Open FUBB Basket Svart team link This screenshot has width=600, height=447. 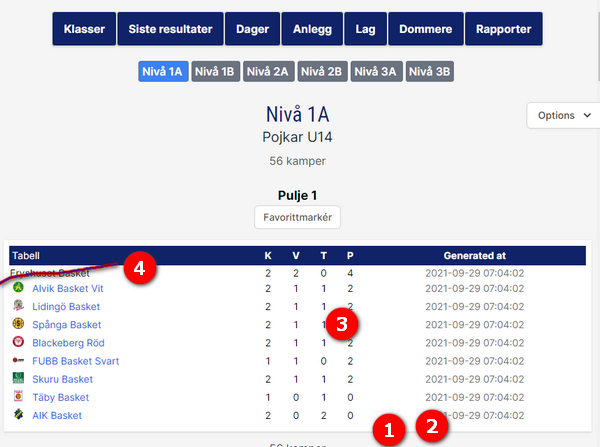click(75, 361)
